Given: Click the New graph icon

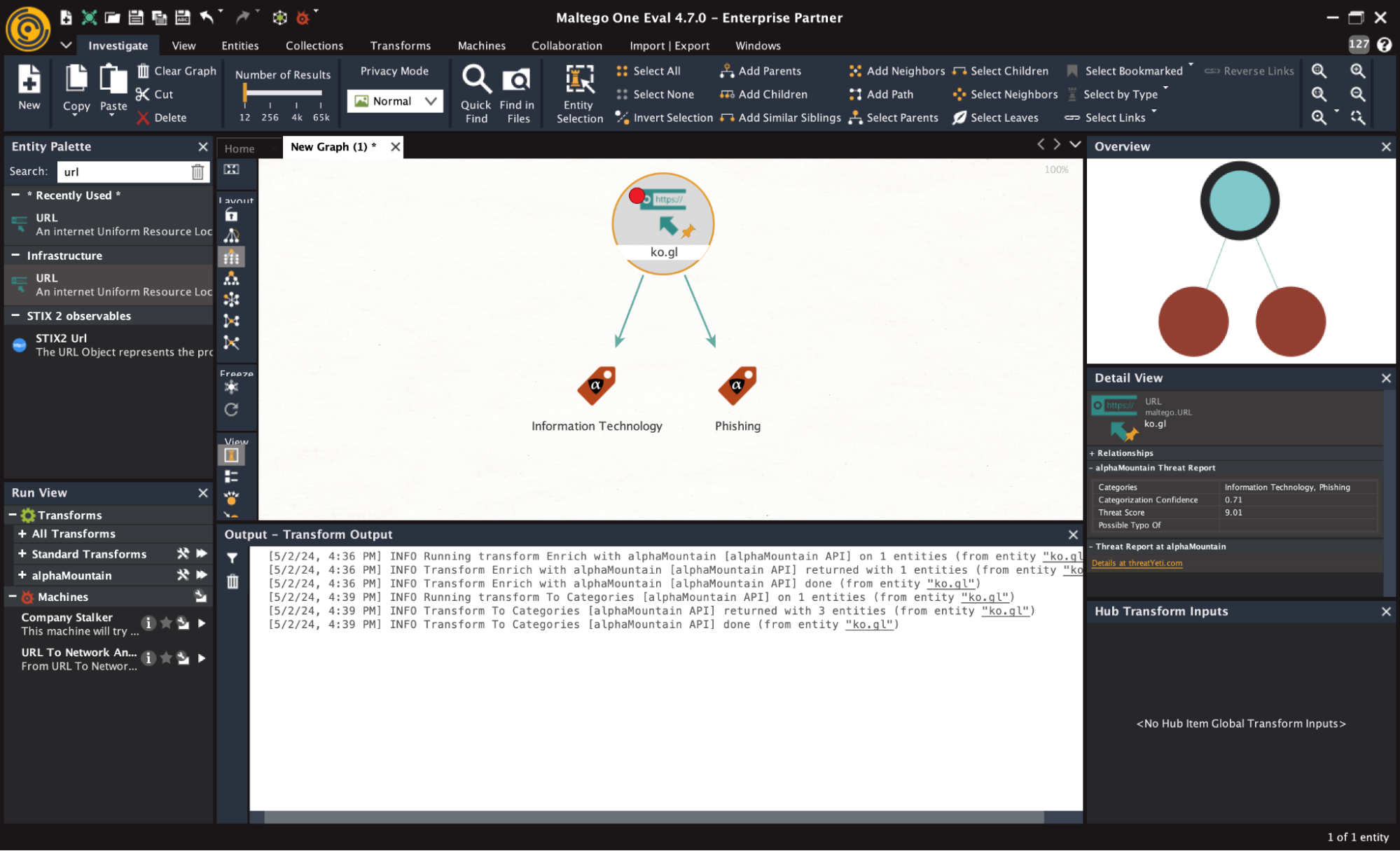Looking at the screenshot, I should 29,88.
